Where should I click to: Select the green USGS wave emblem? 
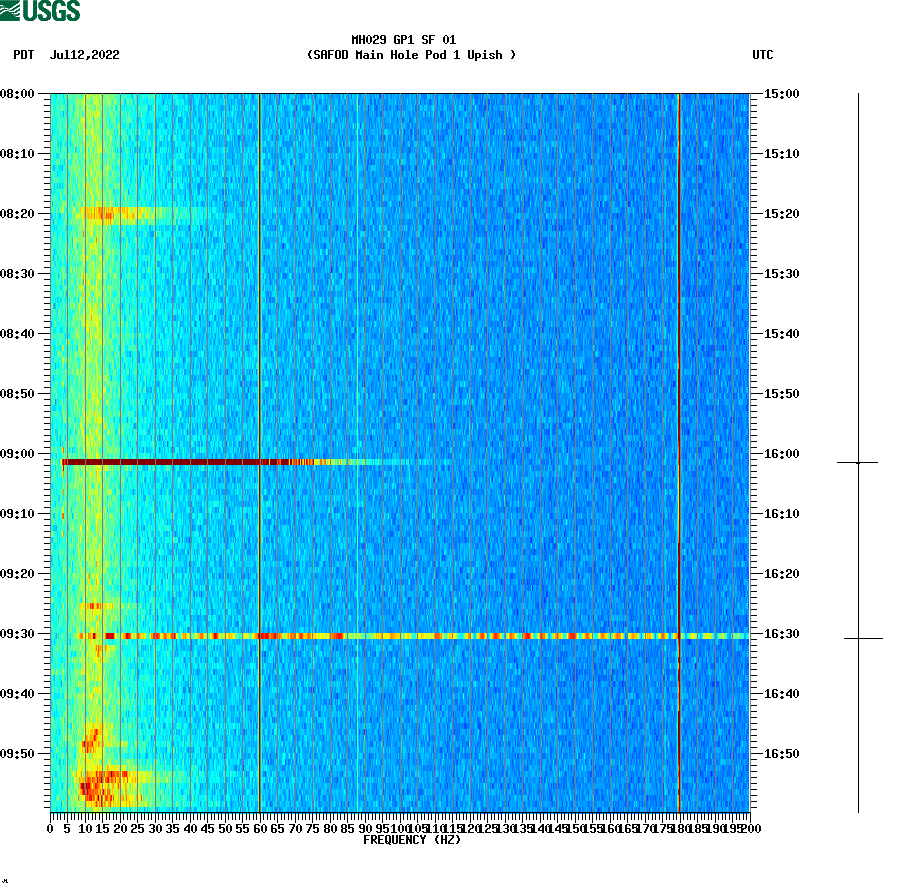click(x=10, y=10)
